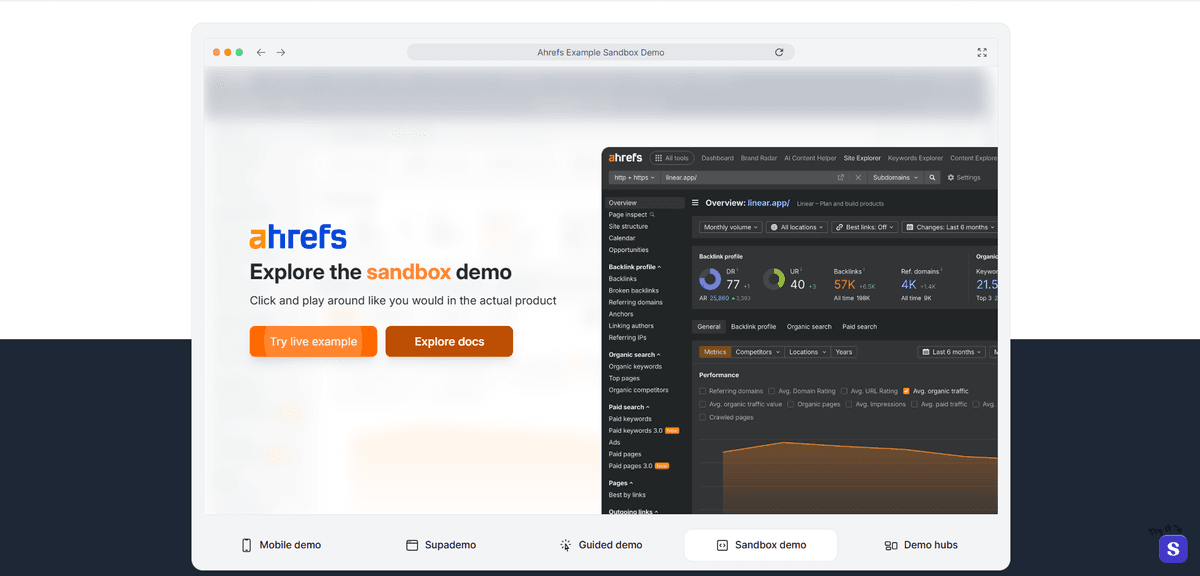
Task: Open Dashboard in Ahrefs top menu
Action: [717, 158]
